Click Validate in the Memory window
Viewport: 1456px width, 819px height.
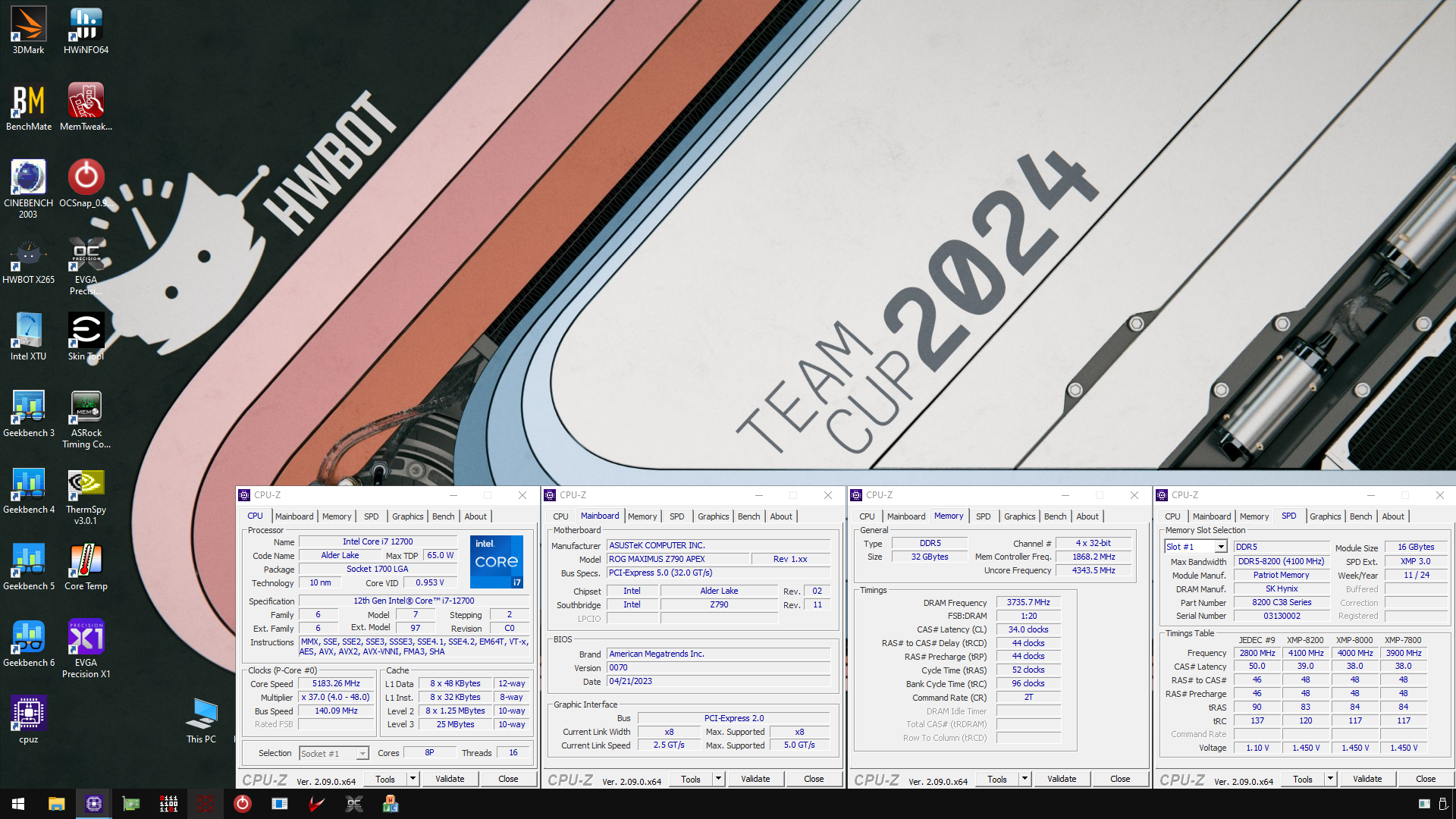click(x=1062, y=779)
